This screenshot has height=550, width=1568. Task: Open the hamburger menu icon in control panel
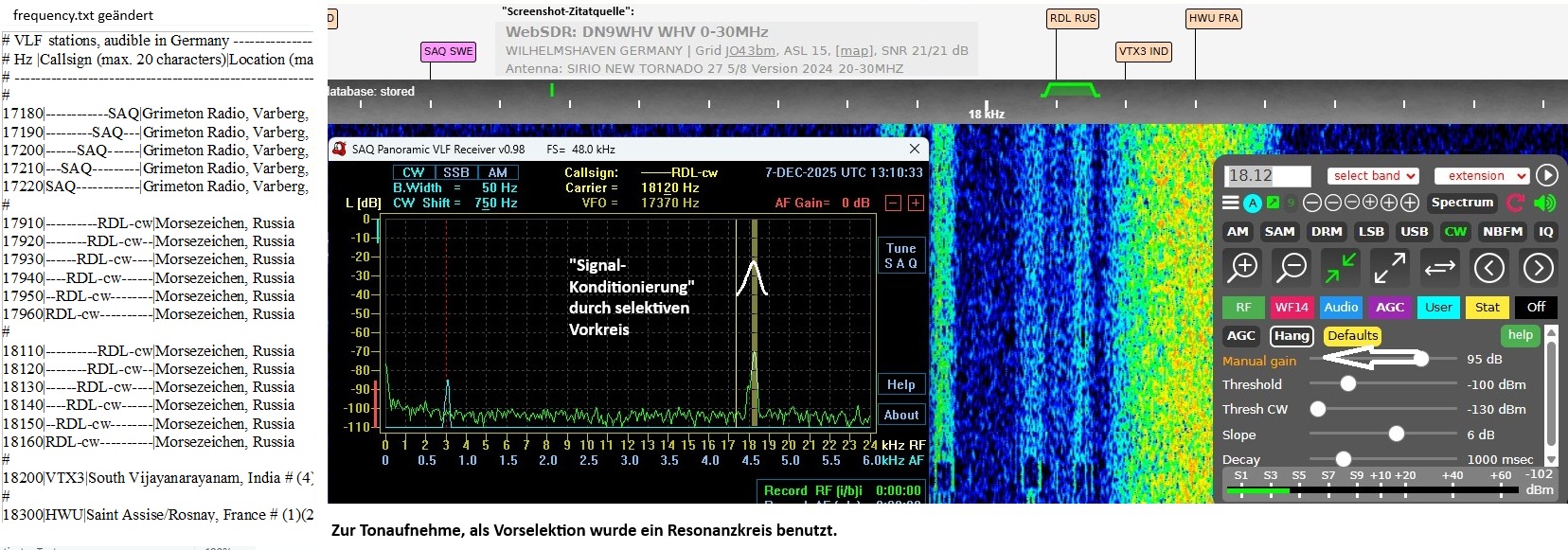pyautogui.click(x=1230, y=203)
